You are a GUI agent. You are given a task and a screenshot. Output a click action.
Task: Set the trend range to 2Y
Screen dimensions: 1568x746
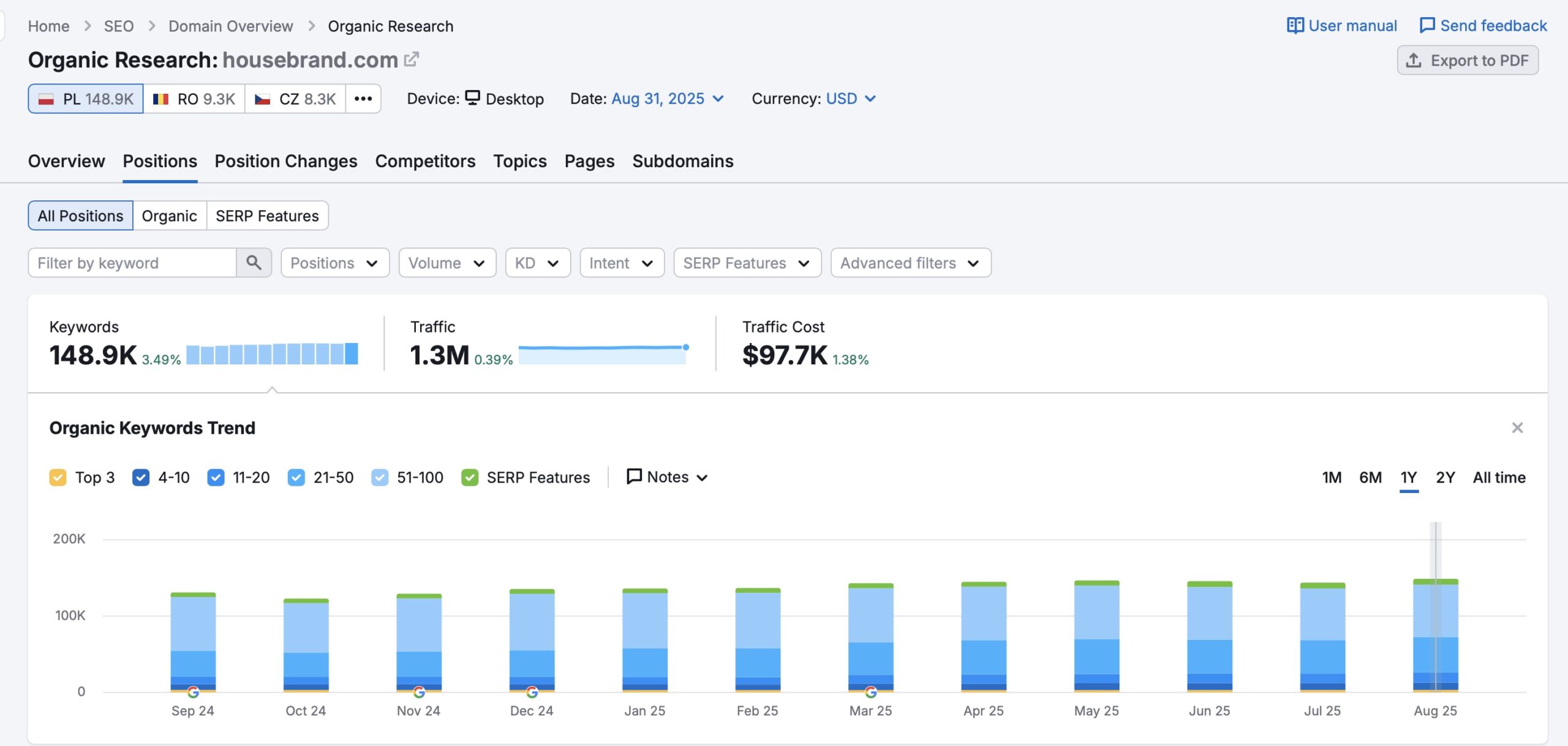tap(1445, 477)
